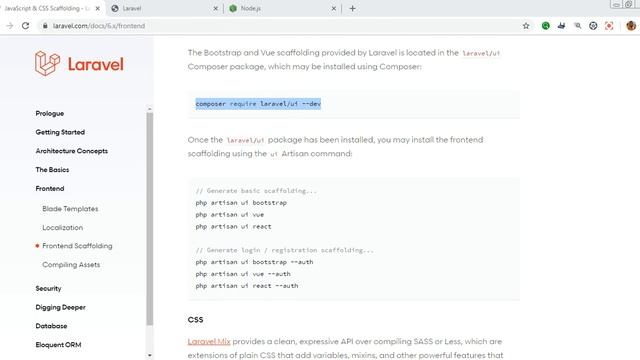Image resolution: width=640 pixels, height=360 pixels.
Task: Expand the Database section
Action: point(51,326)
